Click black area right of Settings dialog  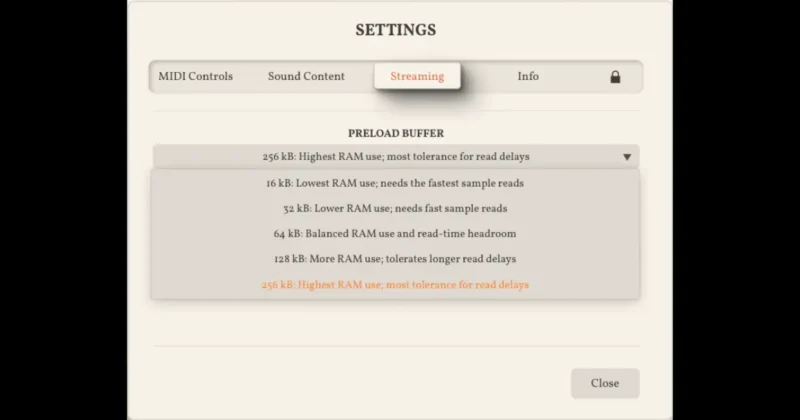click(736, 210)
